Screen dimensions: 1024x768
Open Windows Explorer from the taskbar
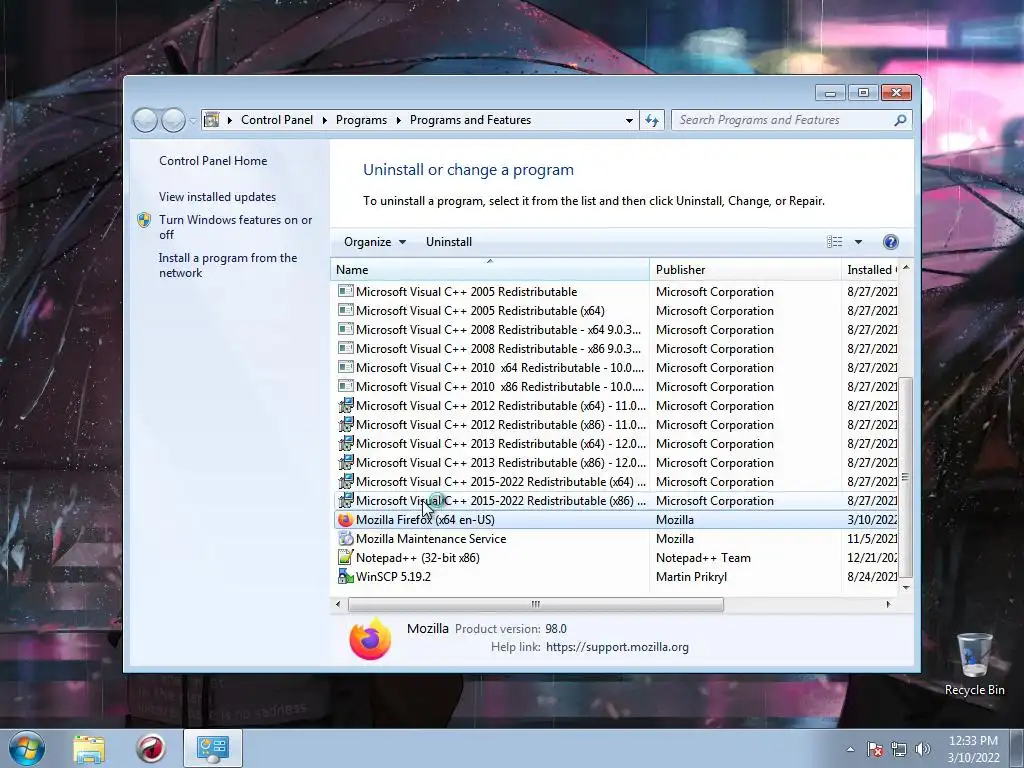point(89,748)
